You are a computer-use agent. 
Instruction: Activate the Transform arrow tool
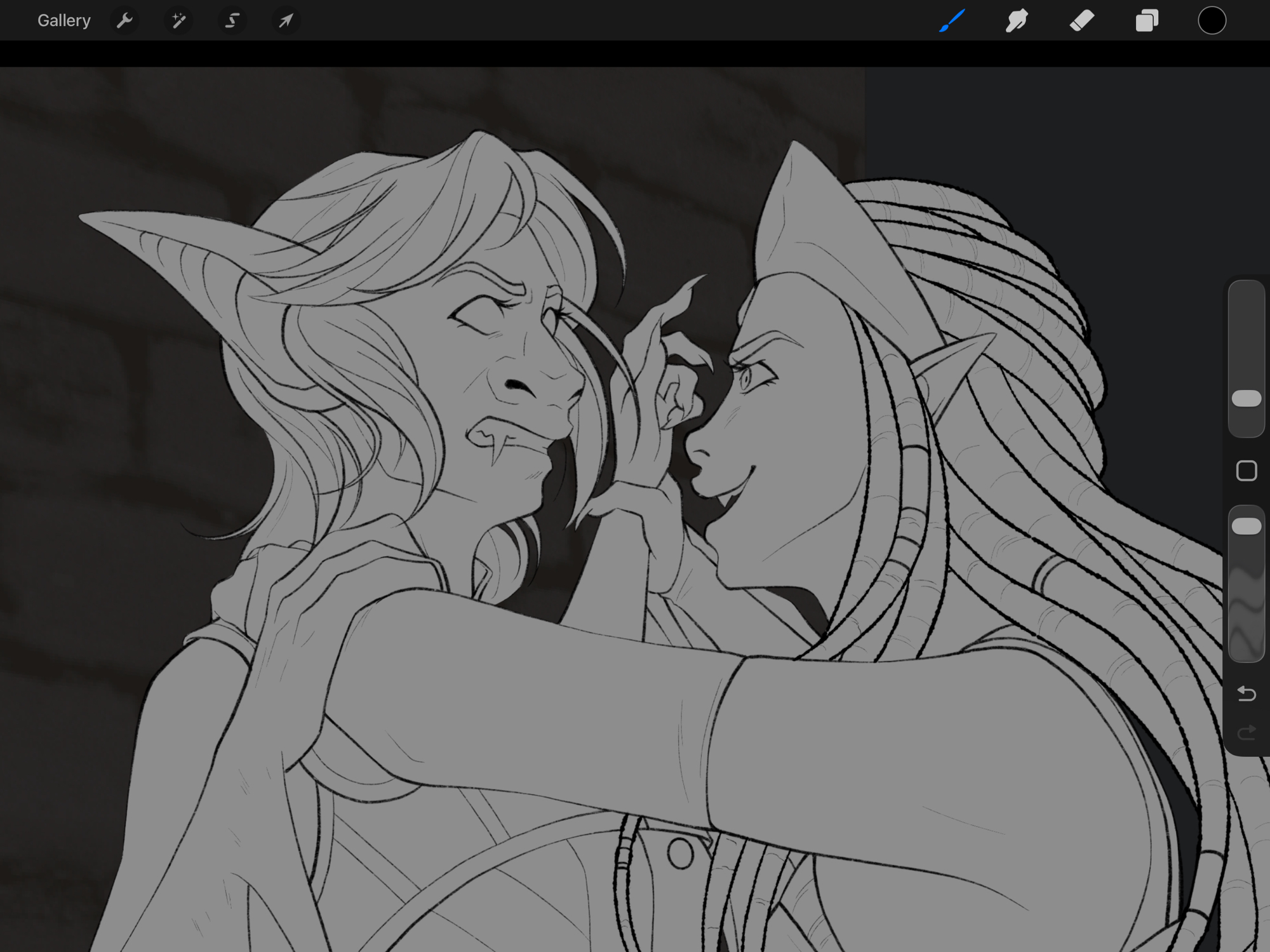(x=286, y=21)
